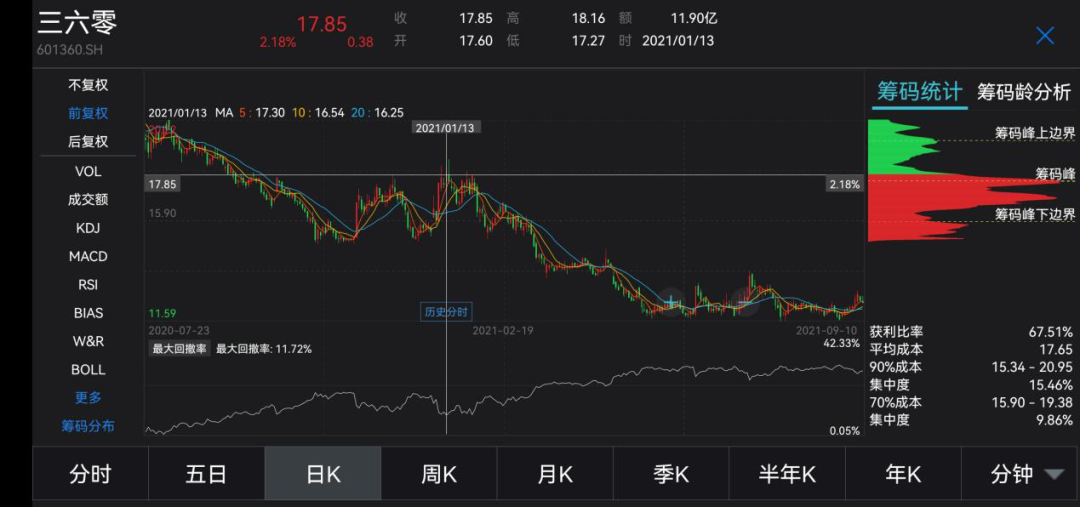Select 不复权 price adjustment
The width and height of the screenshot is (1080, 507).
click(88, 85)
